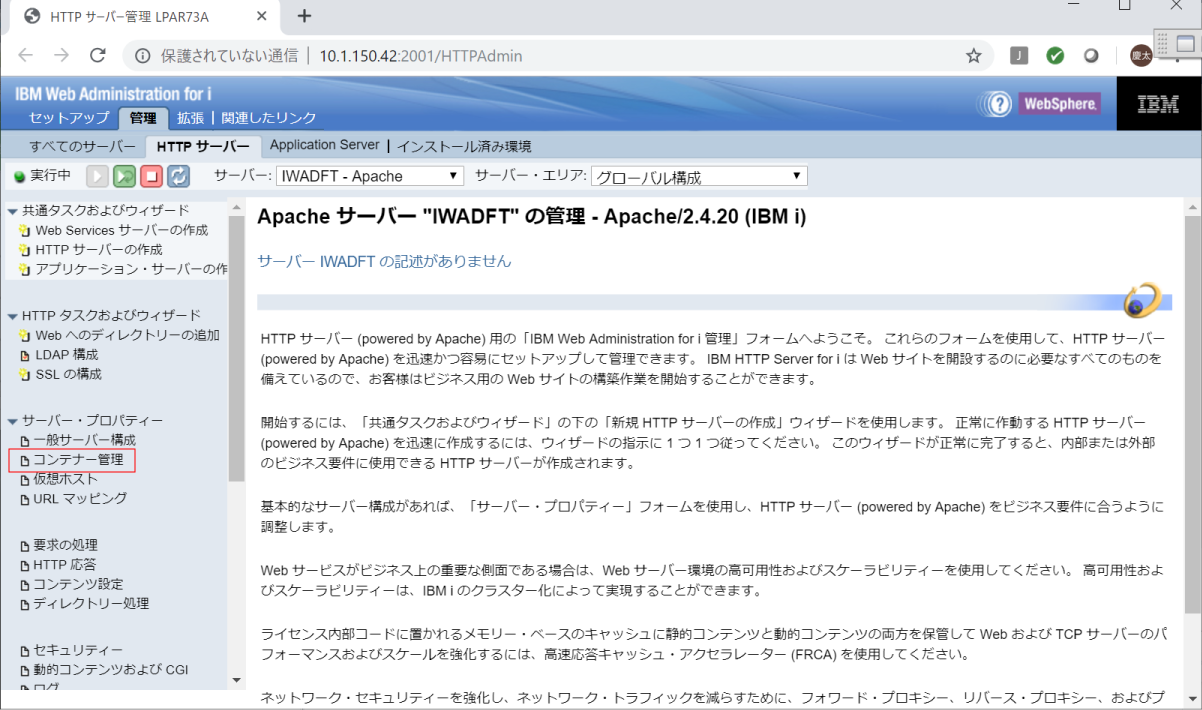Collapse the 共通タスクおよびウィザード section

[x=12, y=211]
